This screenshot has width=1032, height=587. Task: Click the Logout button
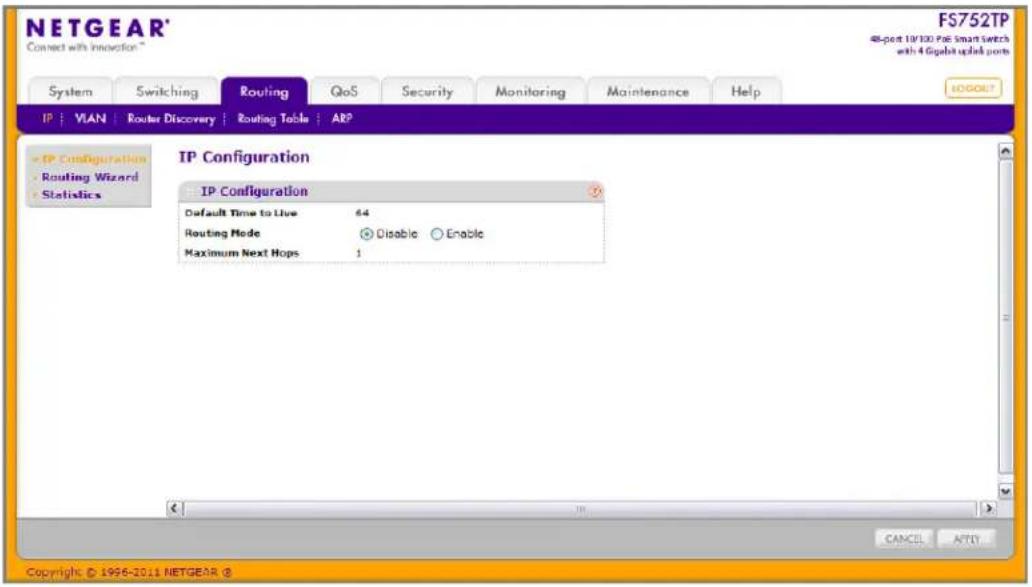pos(973,88)
